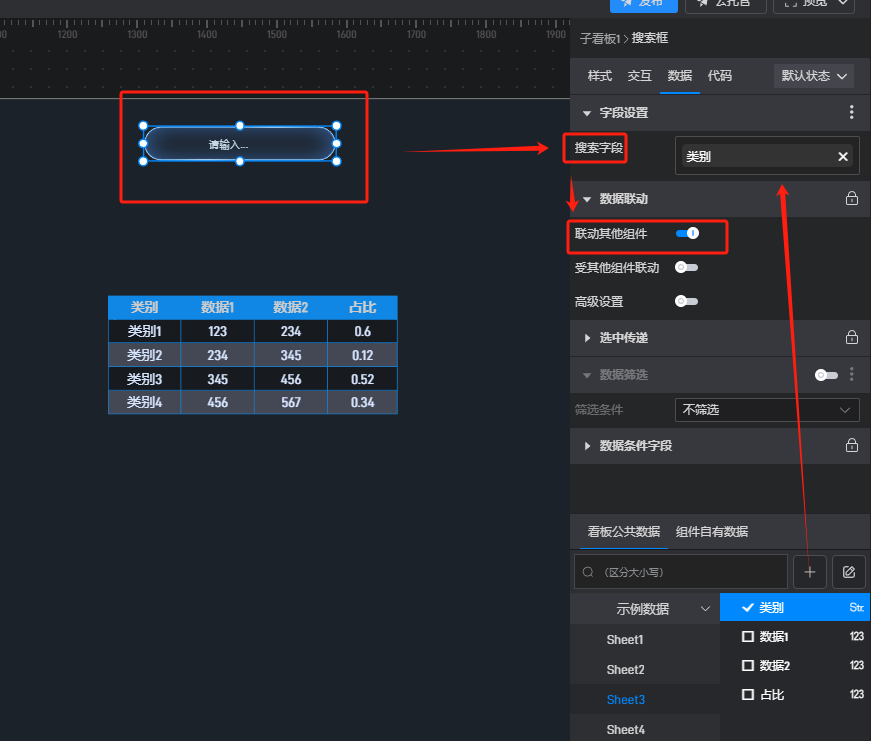Select the 看板公共数据 tab

click(x=623, y=532)
